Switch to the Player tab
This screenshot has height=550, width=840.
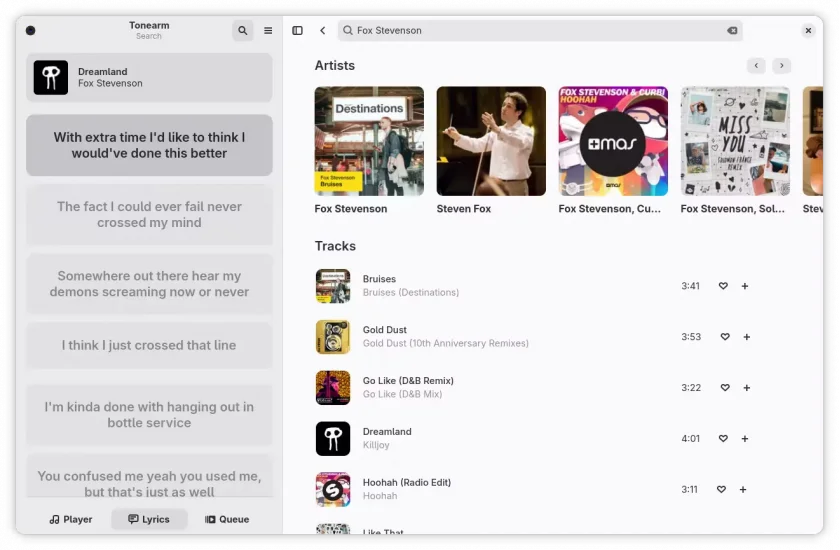71,519
